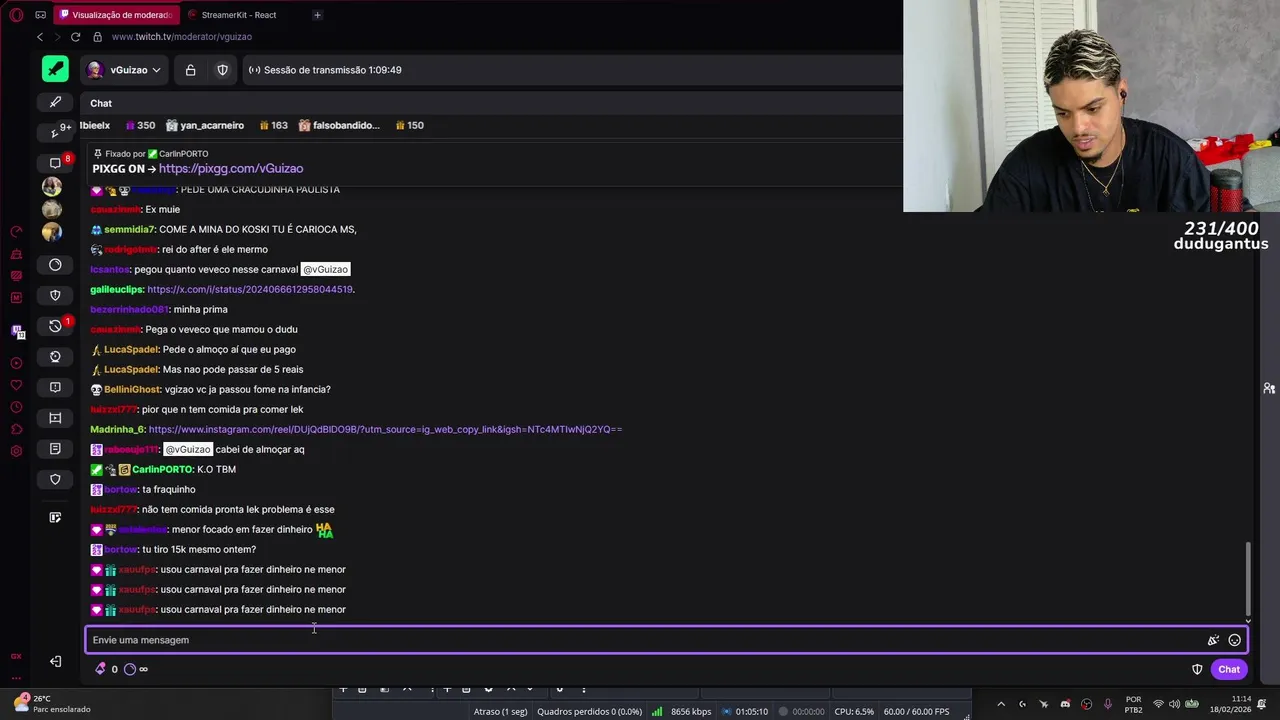
Task: Open the Opera logo menu
Action: (x=16, y=15)
